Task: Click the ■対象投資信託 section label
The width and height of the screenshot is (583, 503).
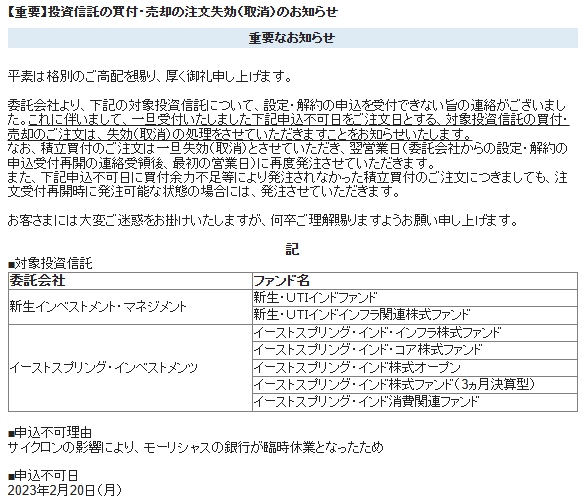Action: (x=50, y=264)
